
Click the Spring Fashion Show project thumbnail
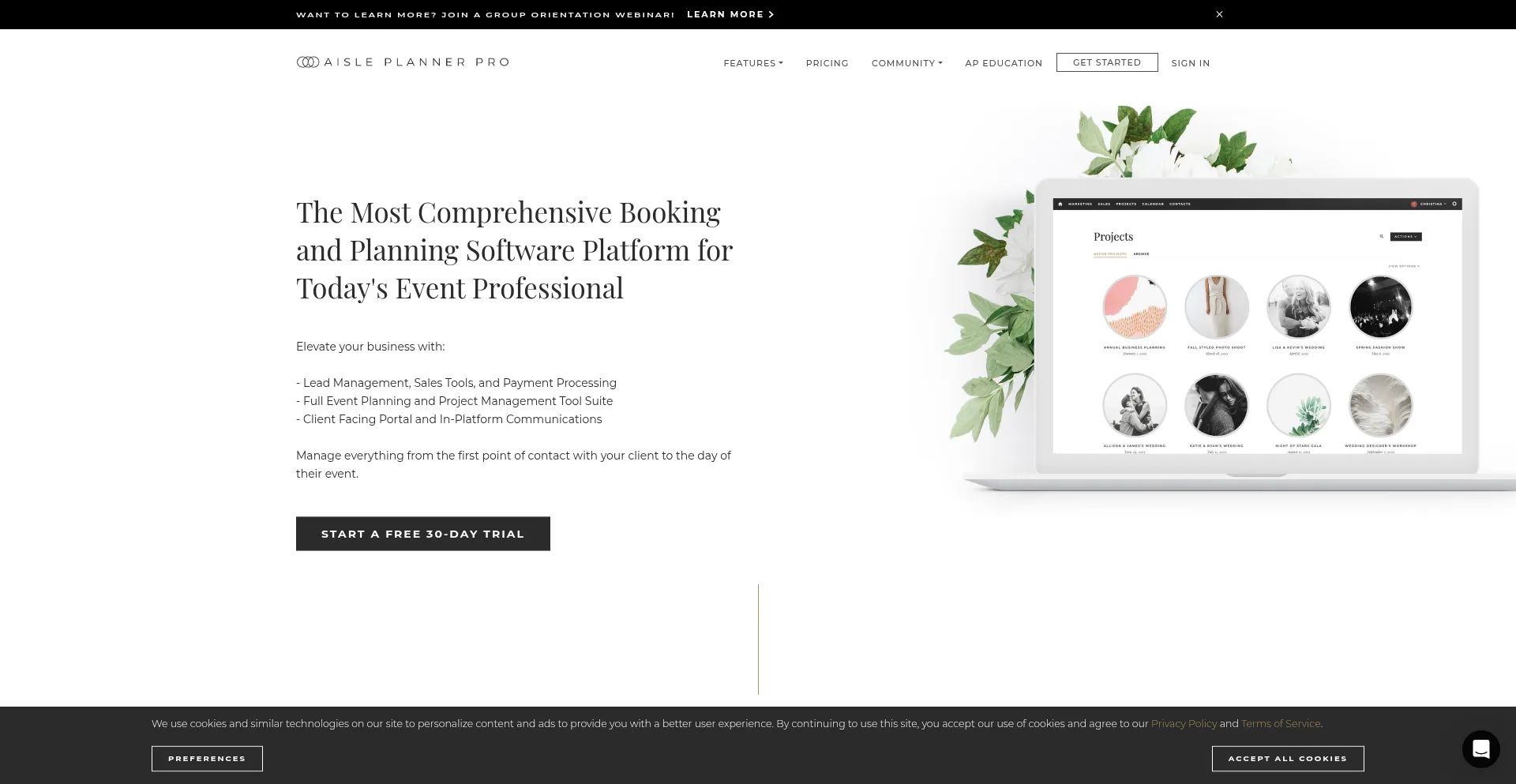pyautogui.click(x=1380, y=307)
